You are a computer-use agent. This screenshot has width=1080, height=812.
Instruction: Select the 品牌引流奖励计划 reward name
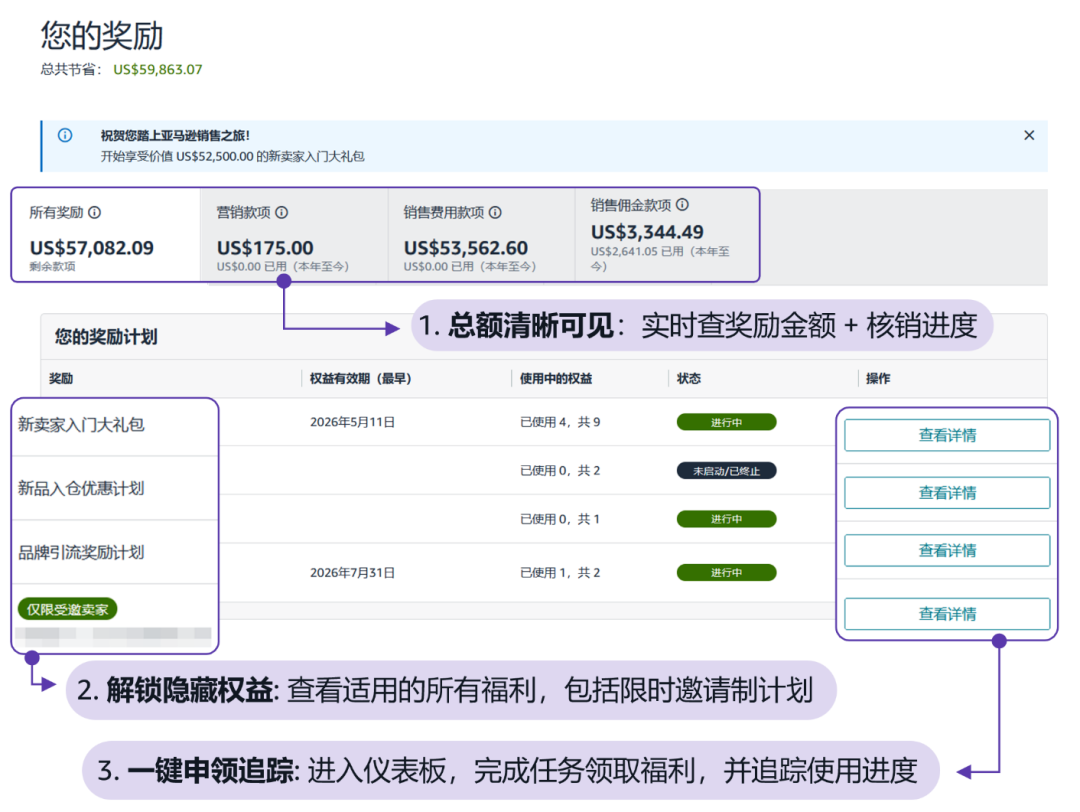[81, 552]
